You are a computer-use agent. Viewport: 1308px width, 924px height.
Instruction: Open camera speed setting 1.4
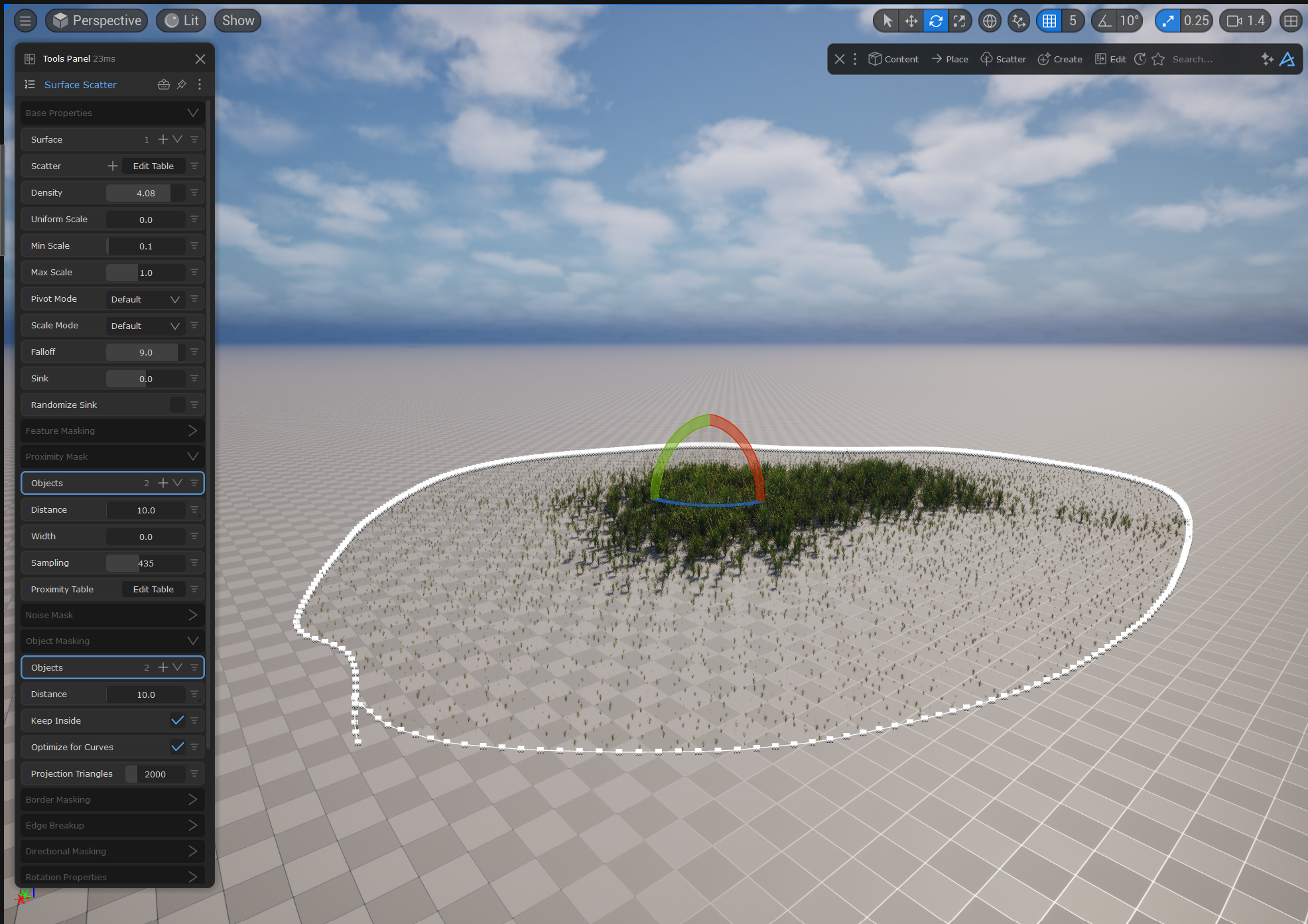click(x=1246, y=21)
